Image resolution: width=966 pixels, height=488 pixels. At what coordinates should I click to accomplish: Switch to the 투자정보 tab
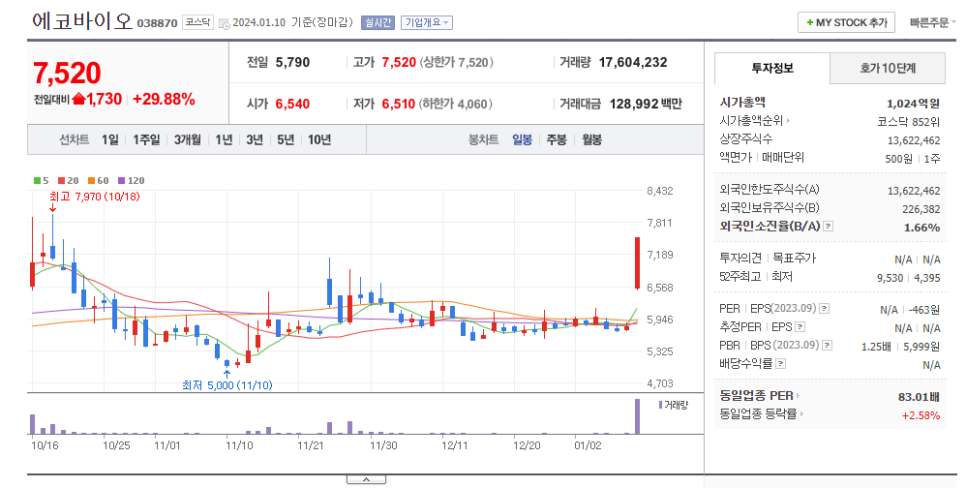pyautogui.click(x=772, y=68)
